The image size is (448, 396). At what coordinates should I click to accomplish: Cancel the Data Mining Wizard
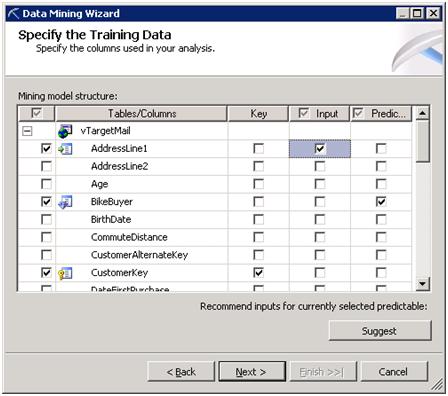point(394,372)
